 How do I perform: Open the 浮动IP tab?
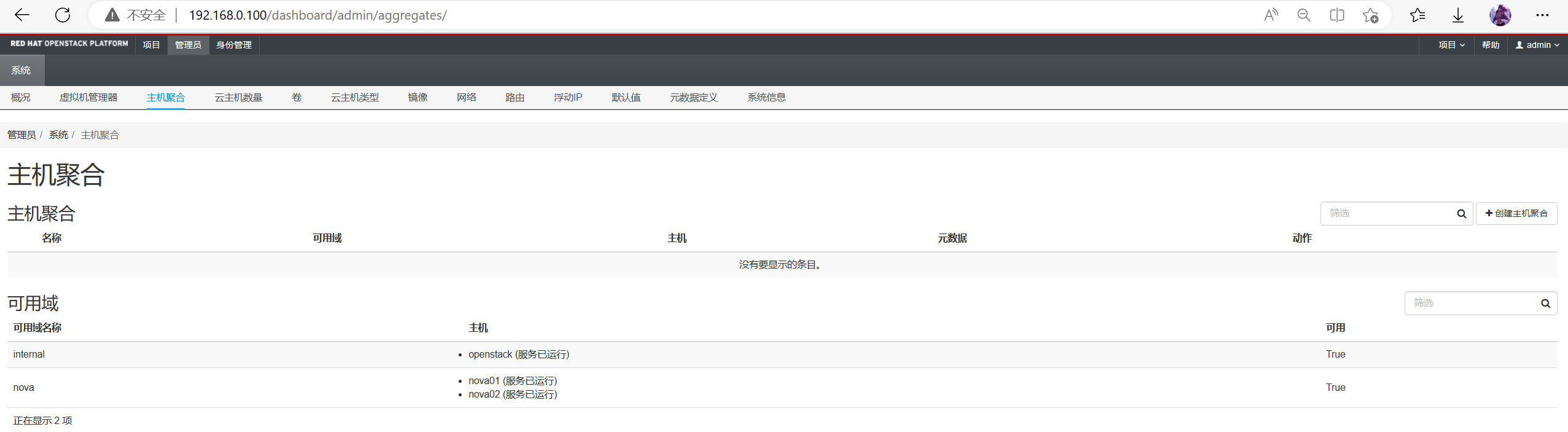568,97
